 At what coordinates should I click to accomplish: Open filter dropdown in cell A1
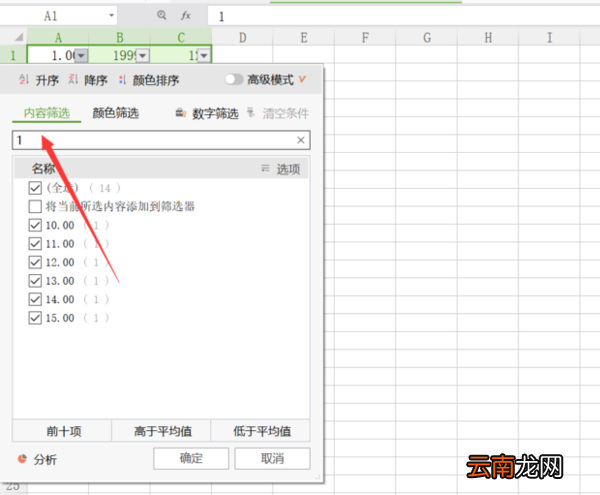click(81, 56)
